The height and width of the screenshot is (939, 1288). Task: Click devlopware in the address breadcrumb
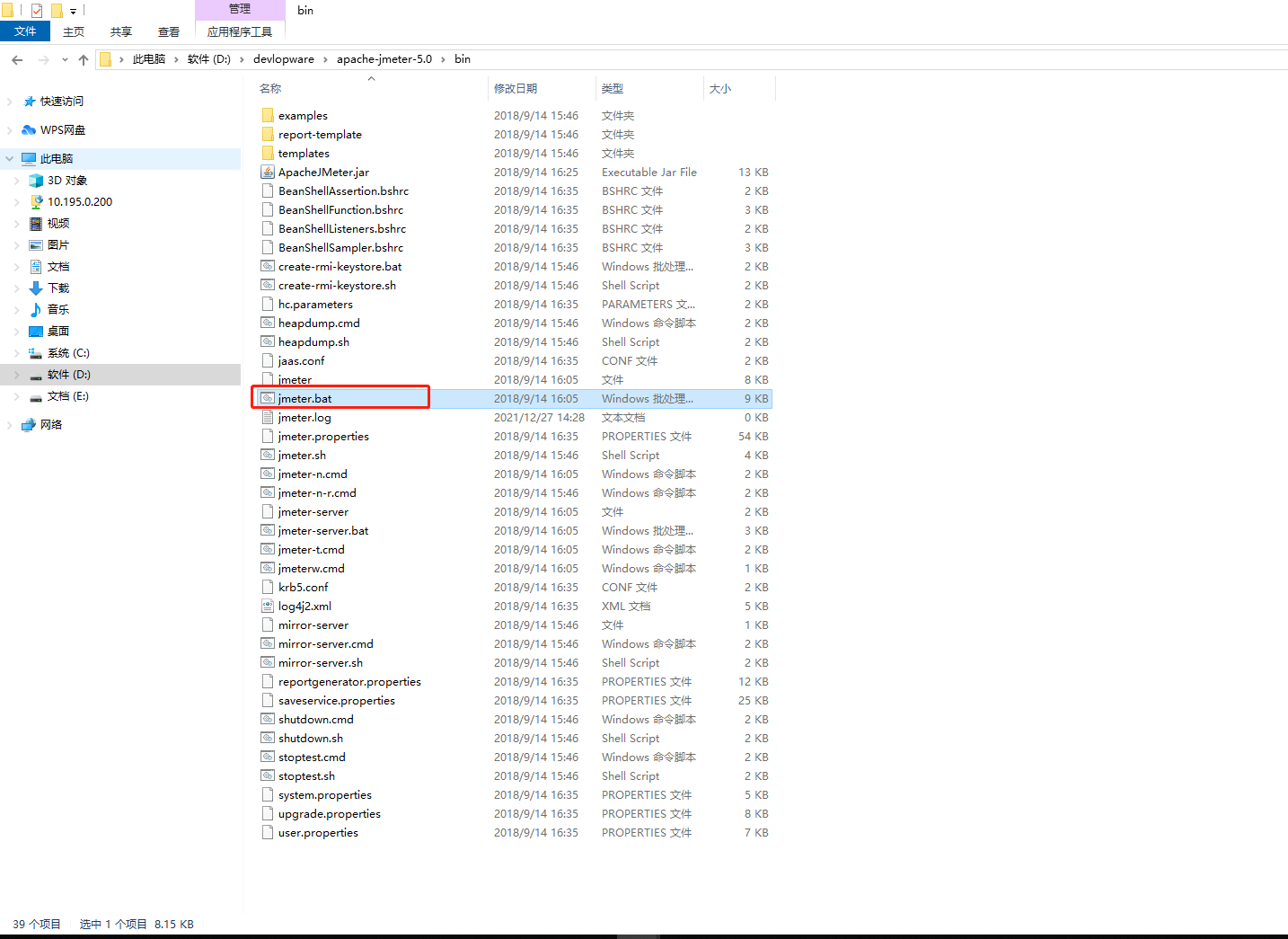pos(284,59)
